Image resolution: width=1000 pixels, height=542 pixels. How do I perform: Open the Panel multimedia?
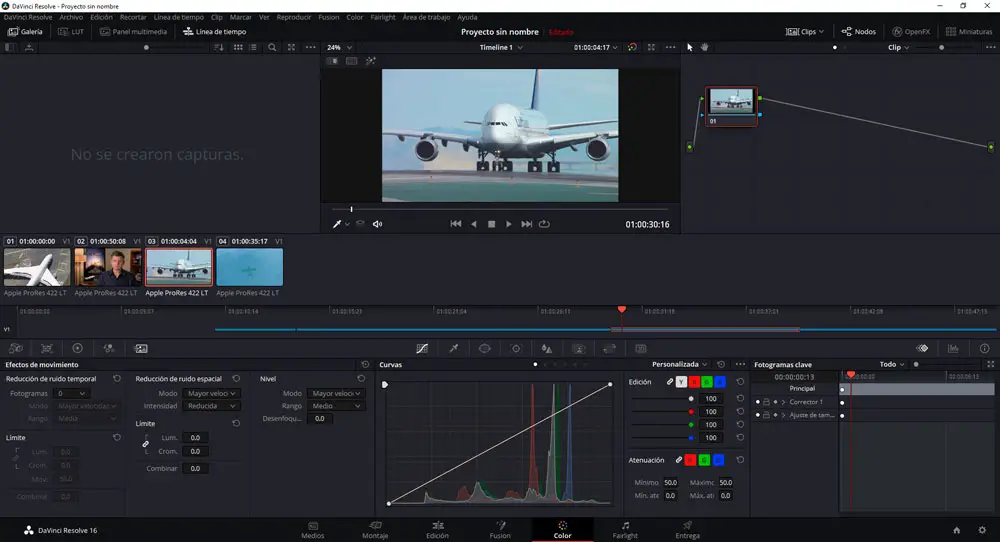click(x=133, y=31)
